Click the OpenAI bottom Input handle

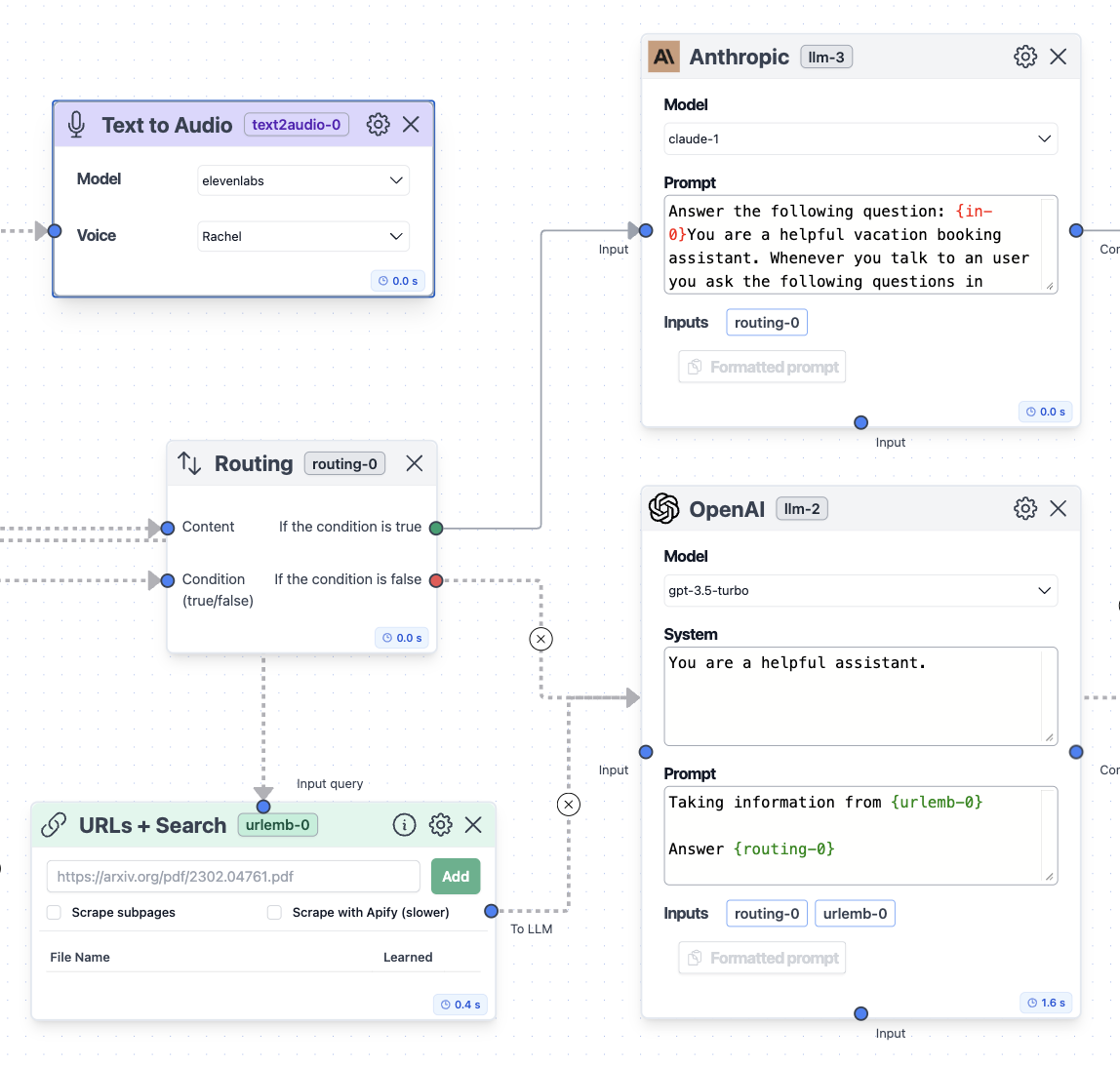[x=860, y=1013]
